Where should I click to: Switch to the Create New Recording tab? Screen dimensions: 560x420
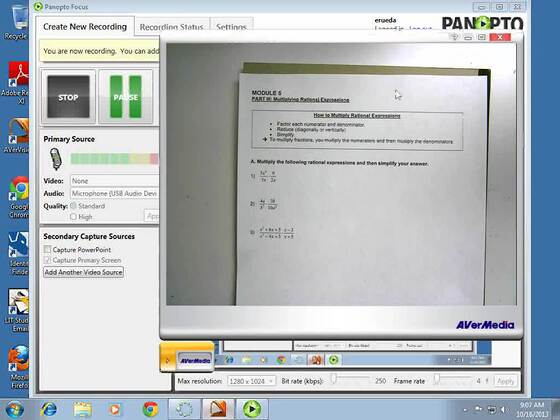tap(85, 27)
